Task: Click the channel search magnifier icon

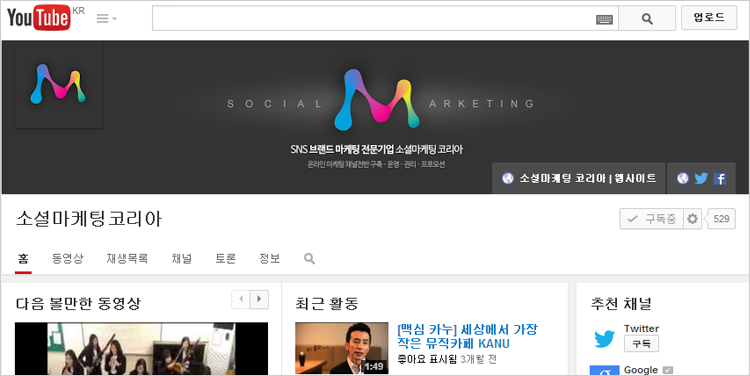Action: tap(309, 259)
